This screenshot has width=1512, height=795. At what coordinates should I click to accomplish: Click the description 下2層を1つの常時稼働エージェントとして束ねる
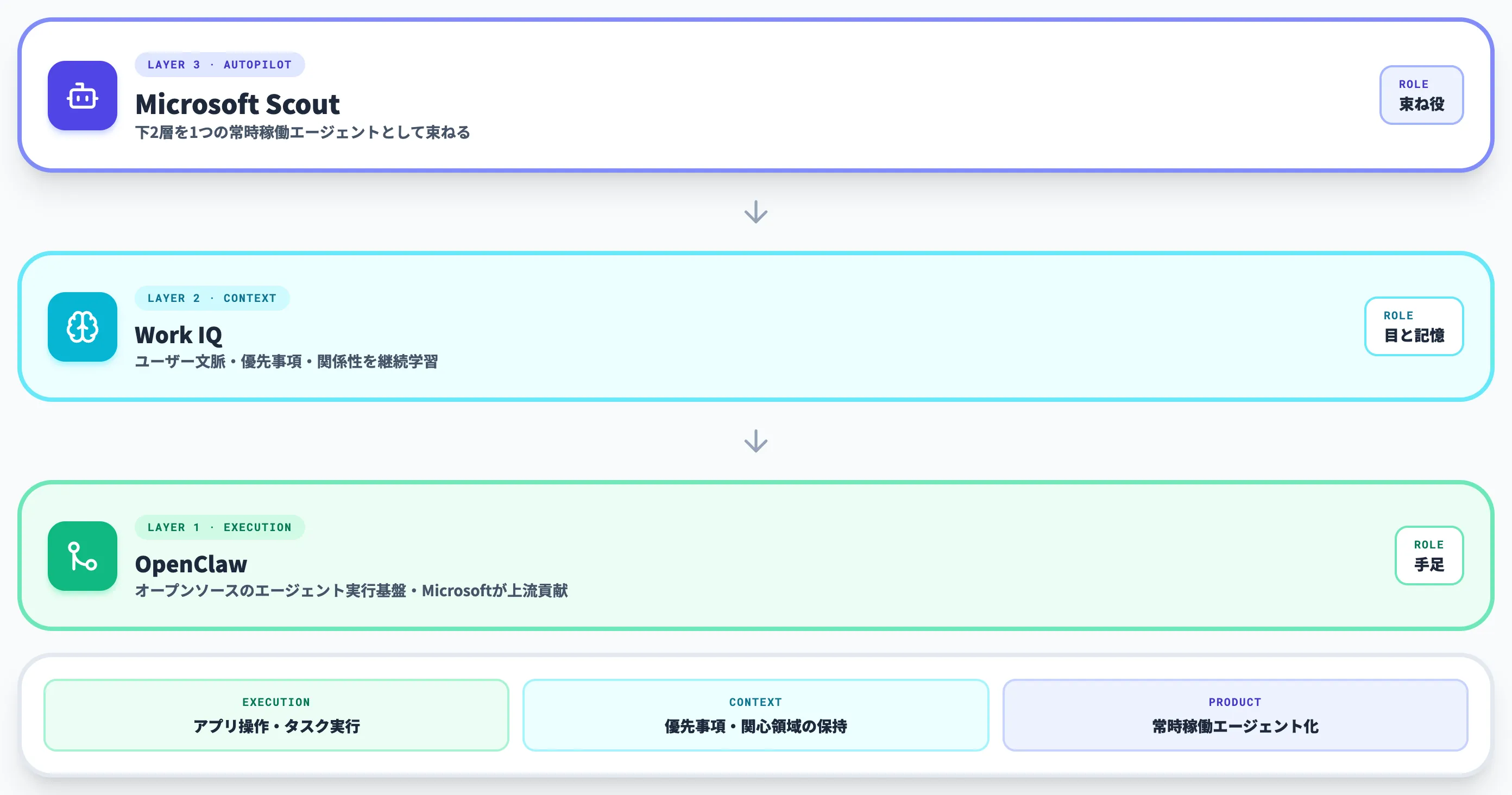click(303, 132)
